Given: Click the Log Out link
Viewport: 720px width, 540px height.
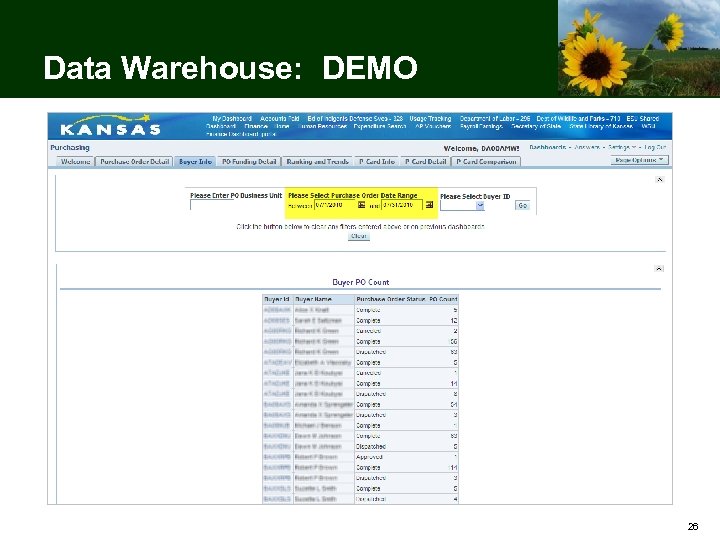Looking at the screenshot, I should point(655,147).
